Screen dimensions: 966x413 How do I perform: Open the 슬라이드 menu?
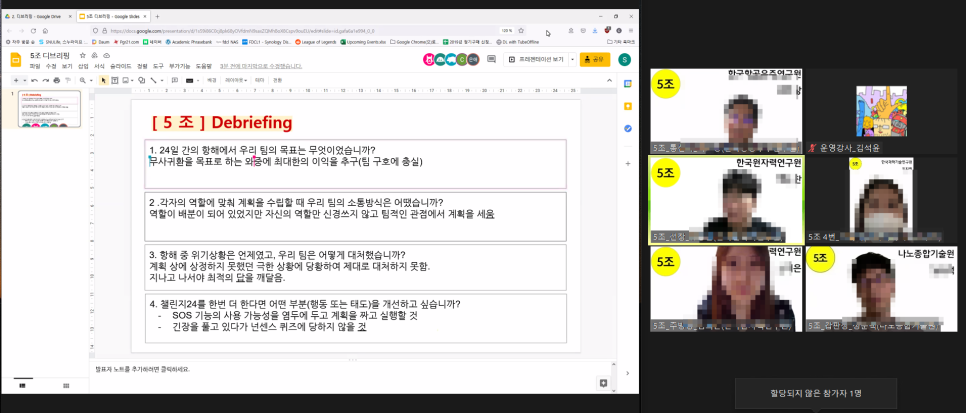[x=120, y=65]
